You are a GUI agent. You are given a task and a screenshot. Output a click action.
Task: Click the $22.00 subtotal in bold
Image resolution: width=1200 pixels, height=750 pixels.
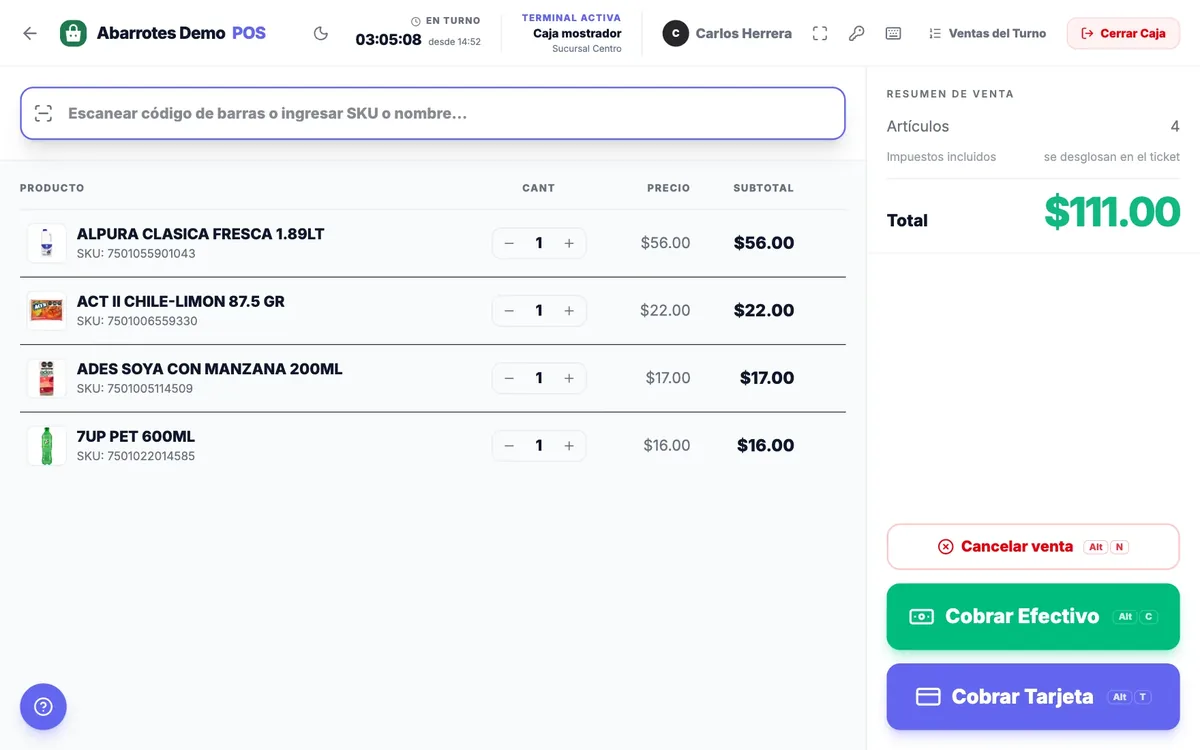[764, 311]
